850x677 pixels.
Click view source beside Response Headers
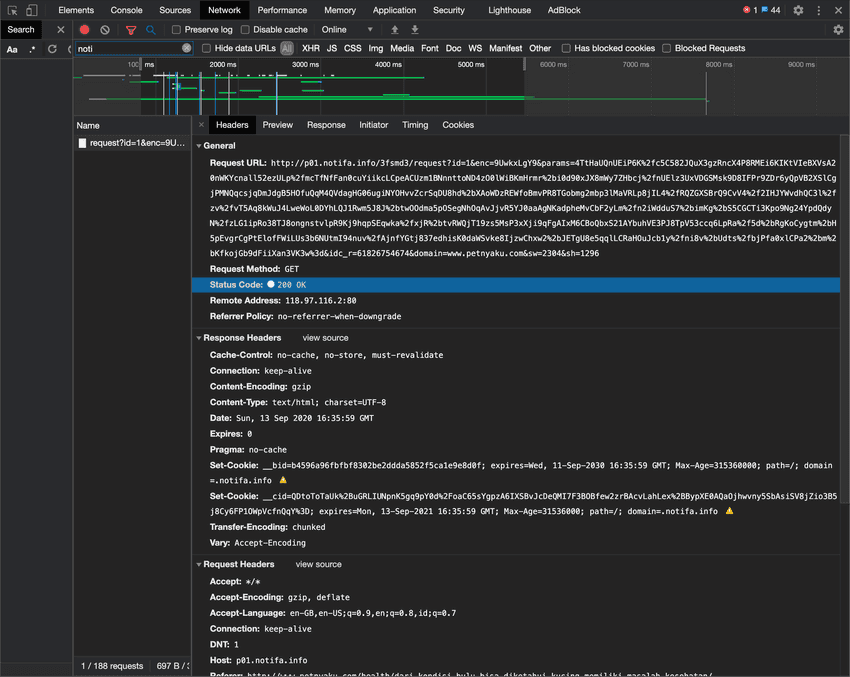[325, 338]
